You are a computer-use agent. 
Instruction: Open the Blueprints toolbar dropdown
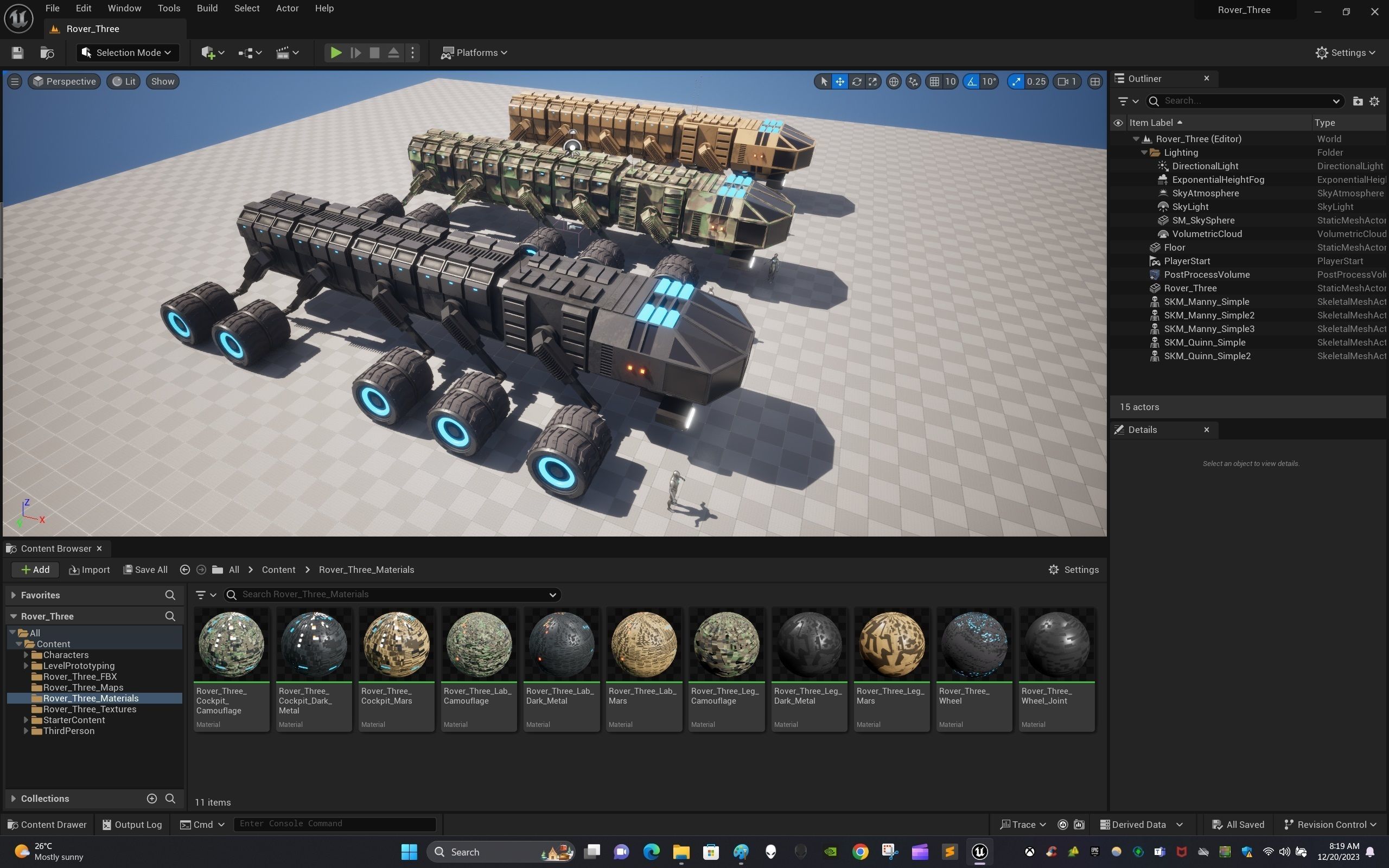point(250,53)
